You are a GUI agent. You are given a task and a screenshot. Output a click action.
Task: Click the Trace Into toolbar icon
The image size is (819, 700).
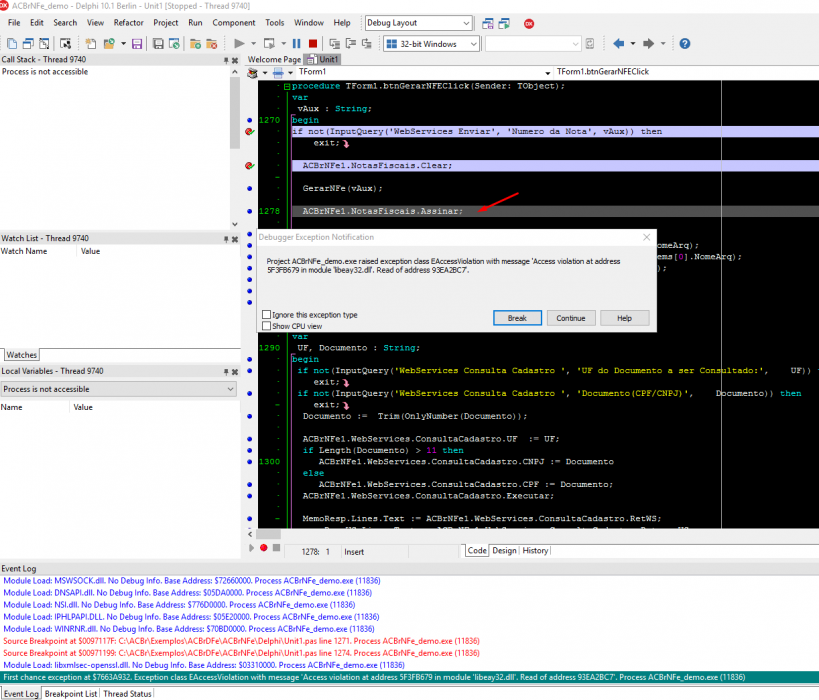tap(334, 44)
